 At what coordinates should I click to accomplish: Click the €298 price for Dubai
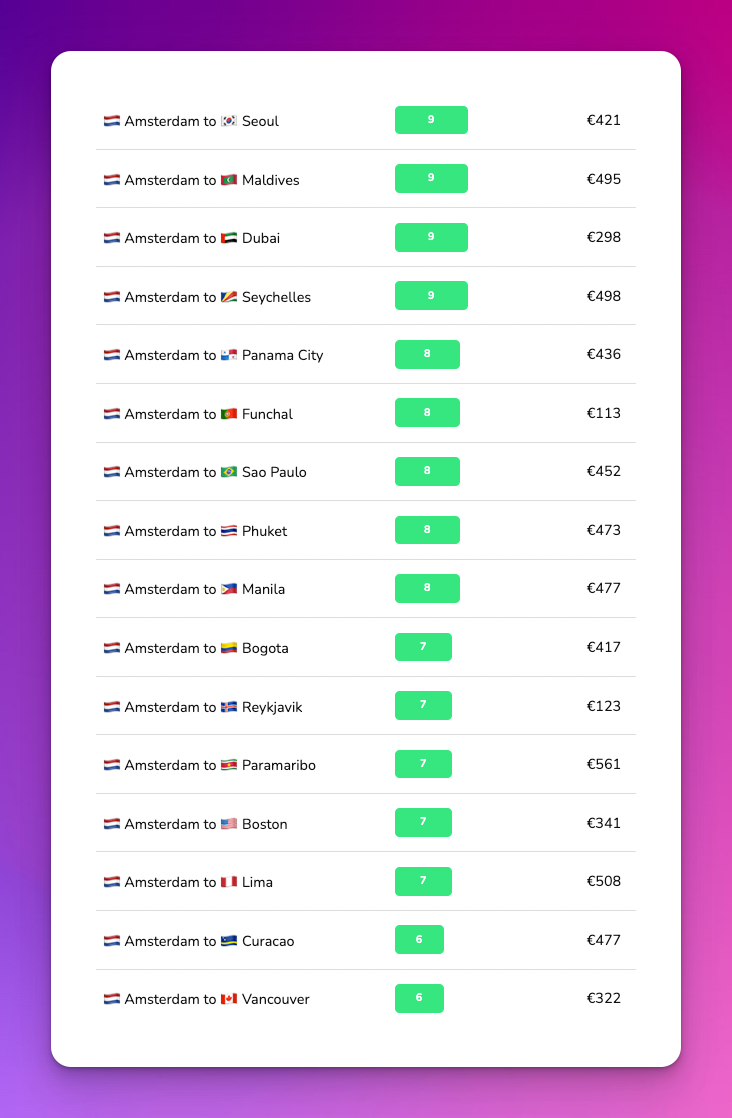point(603,237)
